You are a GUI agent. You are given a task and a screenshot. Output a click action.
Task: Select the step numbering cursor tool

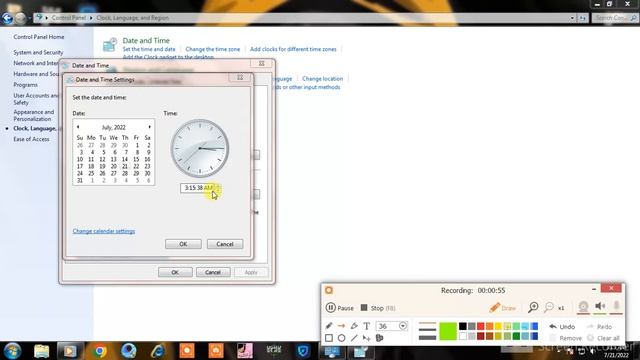point(367,338)
